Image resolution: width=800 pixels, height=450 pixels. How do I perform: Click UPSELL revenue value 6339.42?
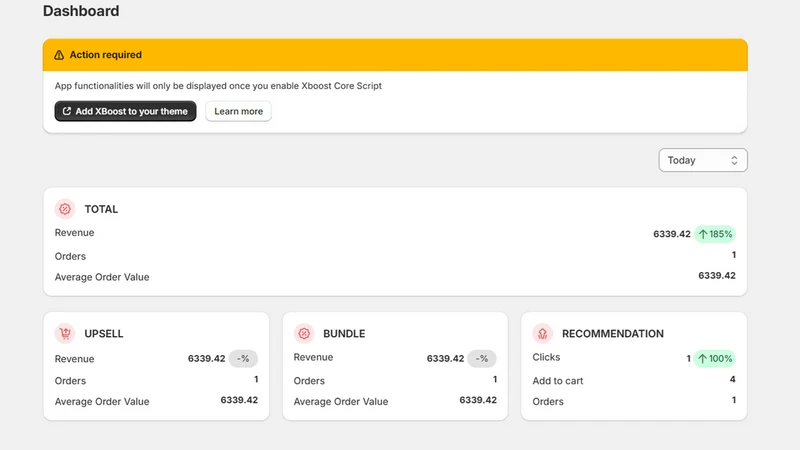(206, 359)
